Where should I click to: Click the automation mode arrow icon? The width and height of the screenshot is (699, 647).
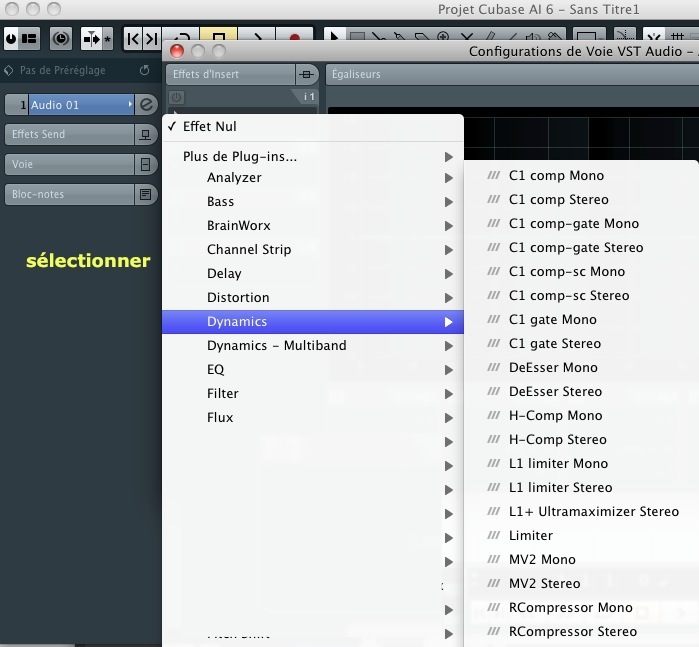click(x=91, y=39)
